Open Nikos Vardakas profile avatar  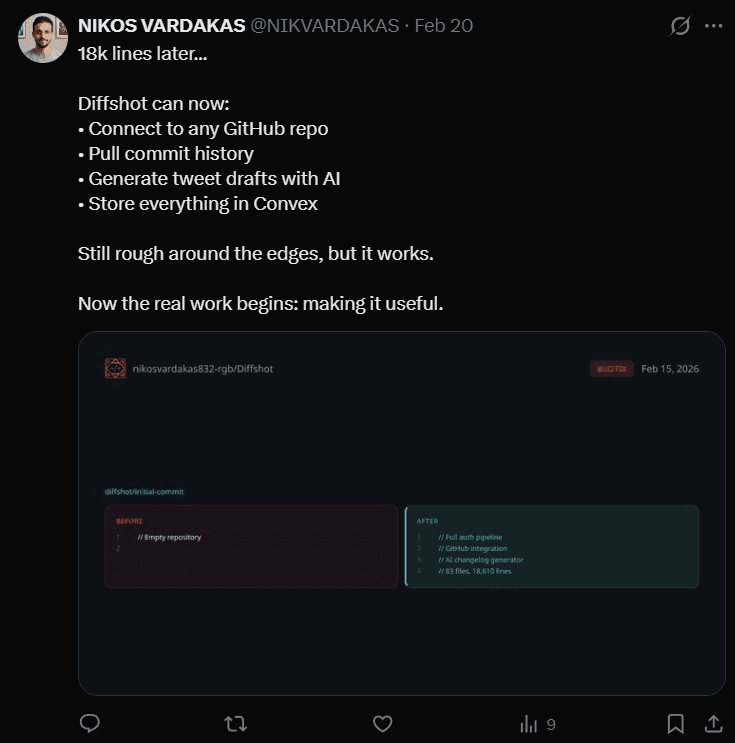pos(43,38)
